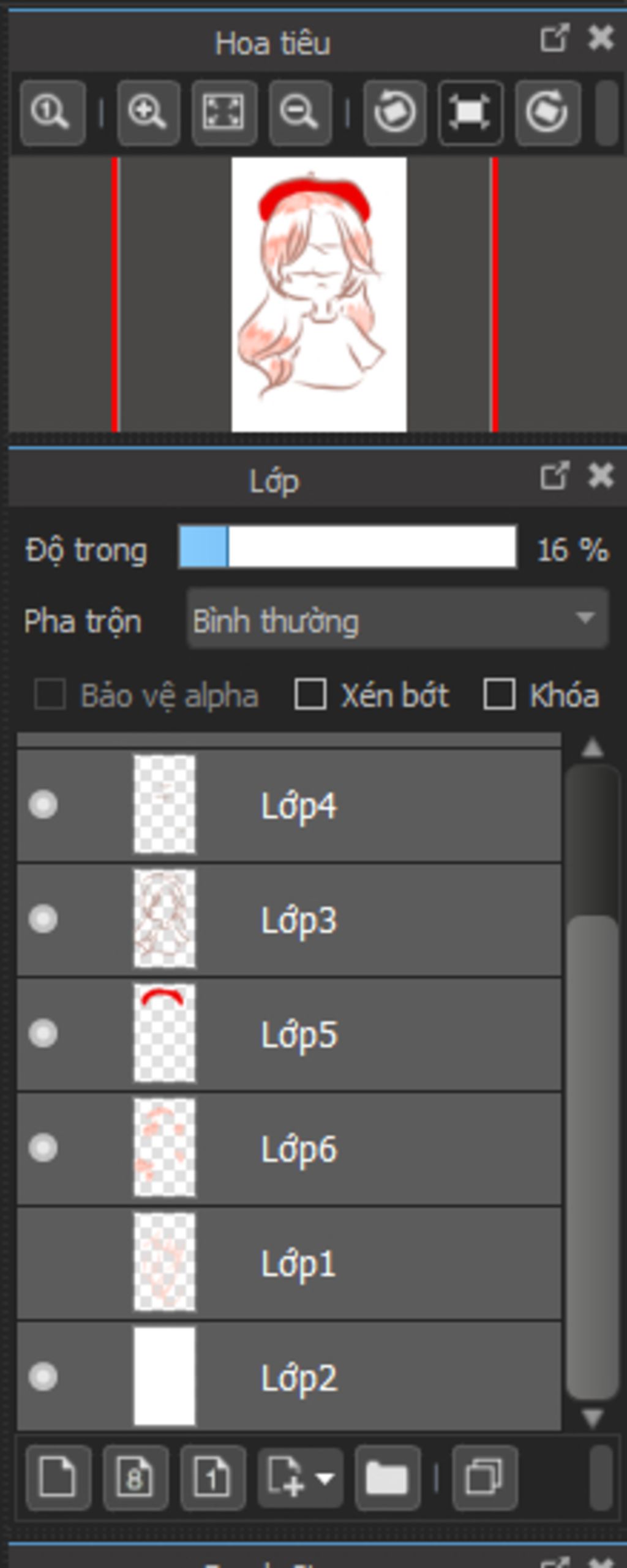Click the zoom out magnifier icon
627x1568 pixels.
(300, 113)
